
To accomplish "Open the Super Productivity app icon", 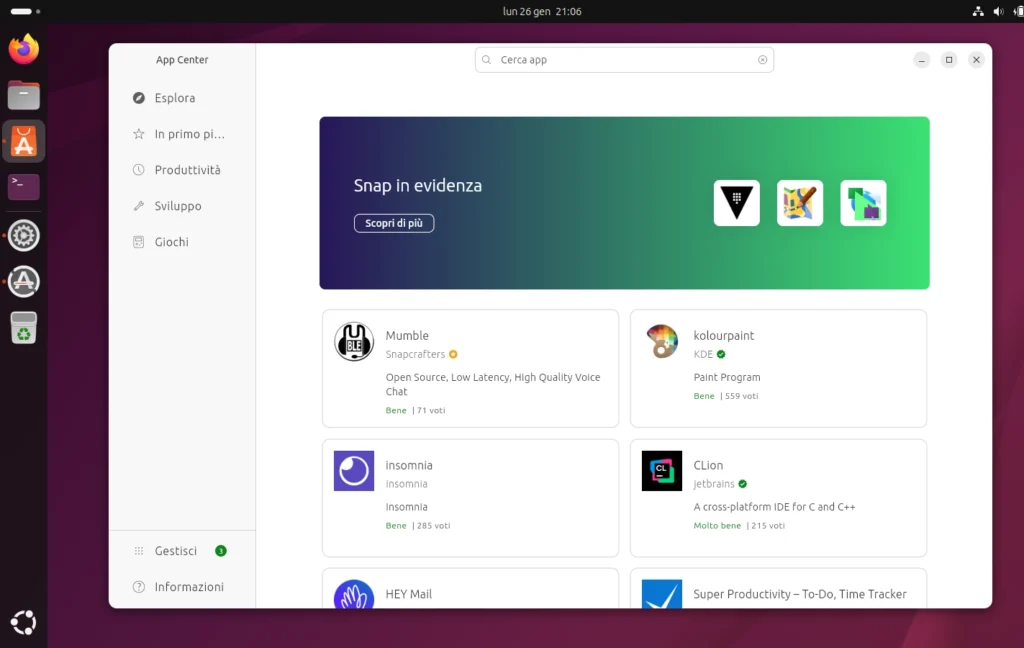I will [661, 594].
